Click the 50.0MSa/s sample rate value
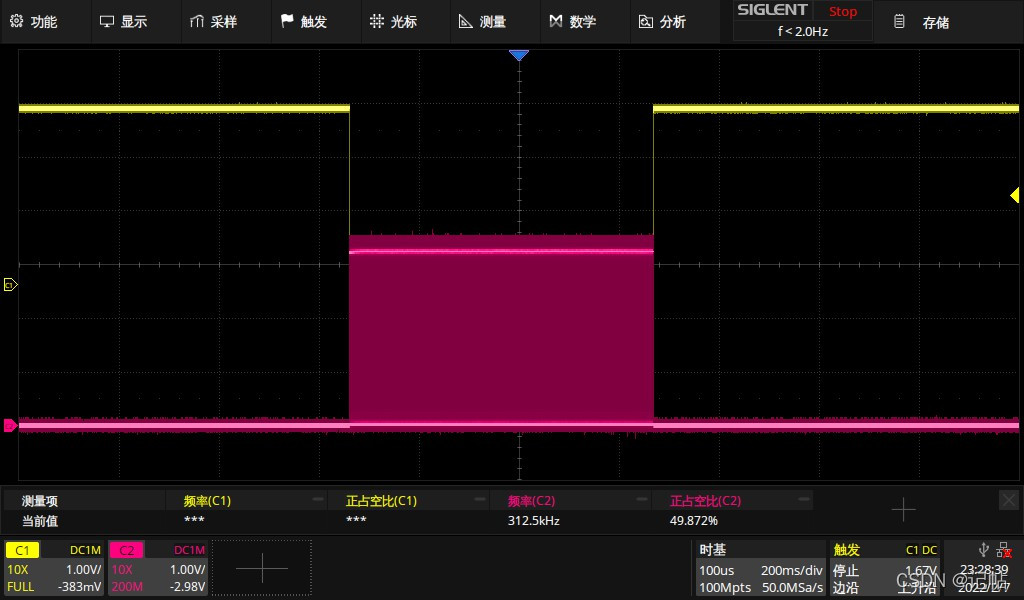Viewport: 1024px width, 600px height. [792, 588]
